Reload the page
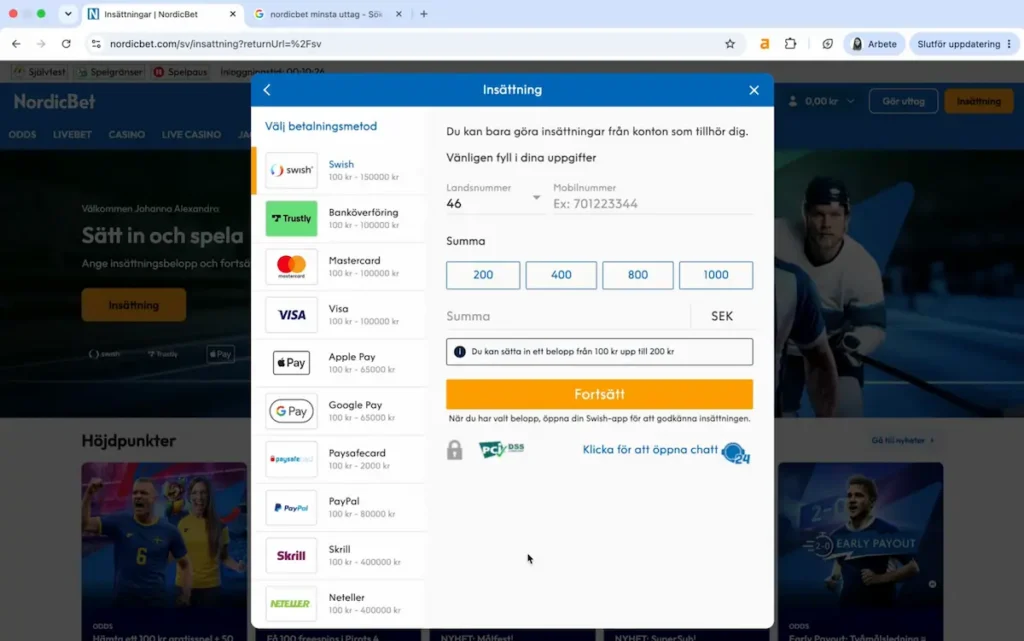 click(66, 44)
